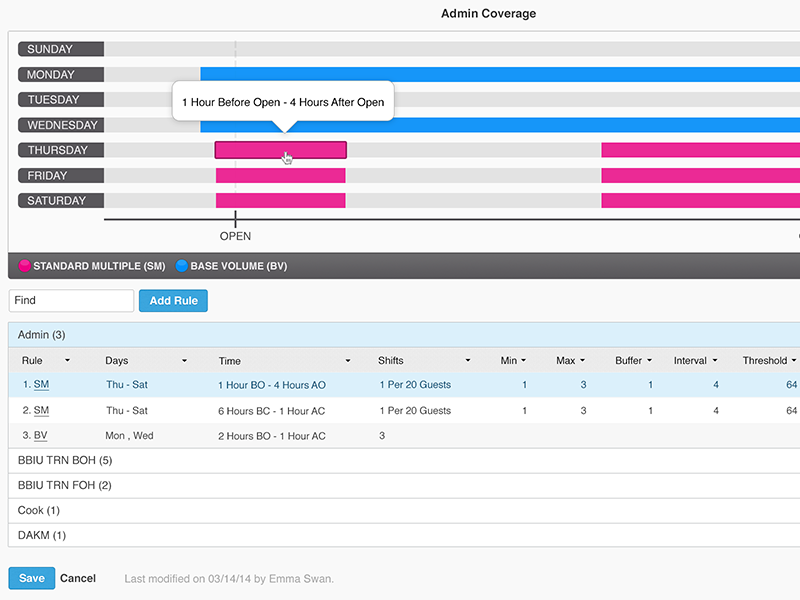The image size is (800, 600).
Task: Save the coverage changes
Action: pos(31,578)
